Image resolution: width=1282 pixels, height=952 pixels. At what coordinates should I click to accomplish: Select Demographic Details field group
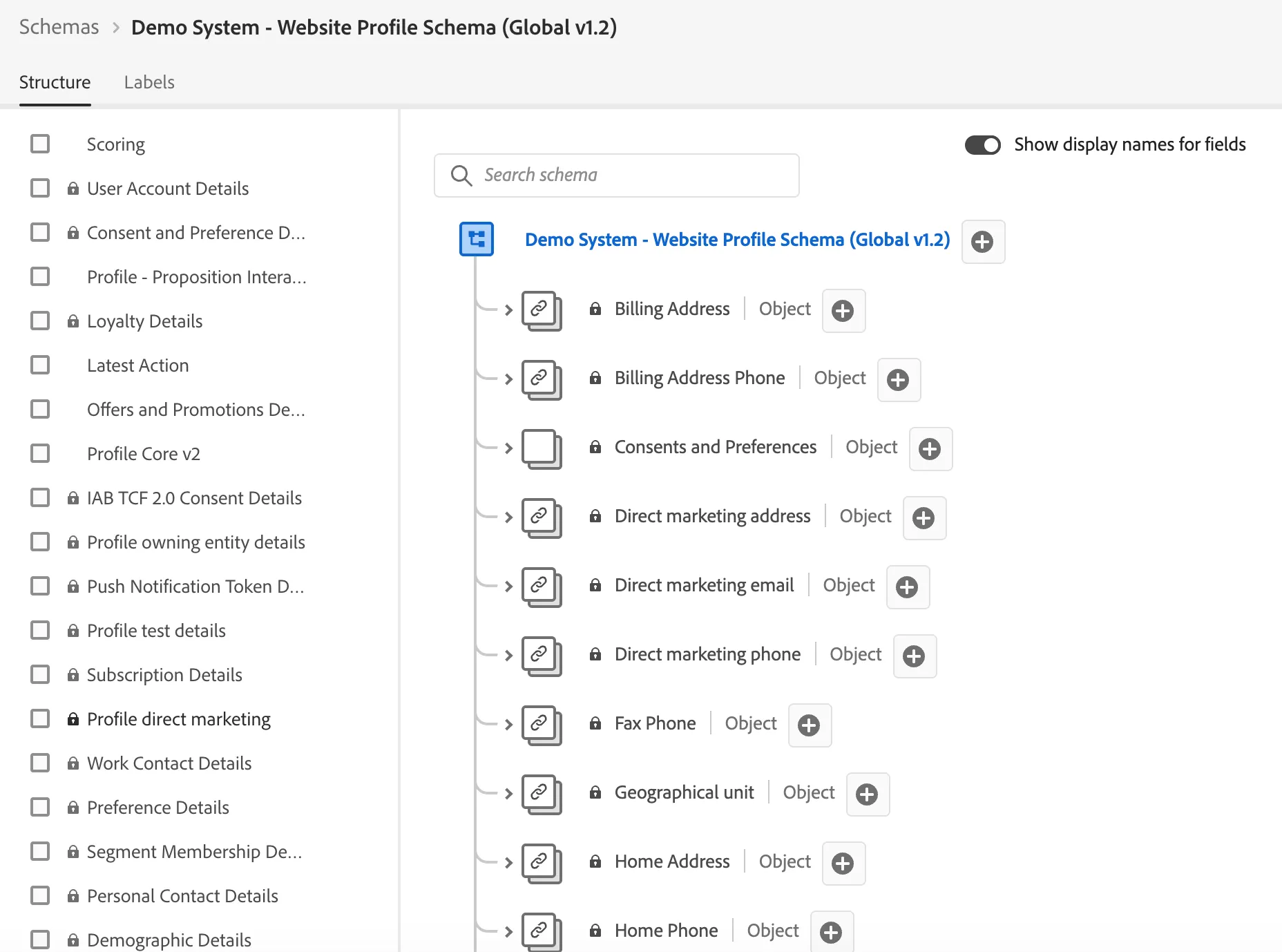[x=169, y=940]
